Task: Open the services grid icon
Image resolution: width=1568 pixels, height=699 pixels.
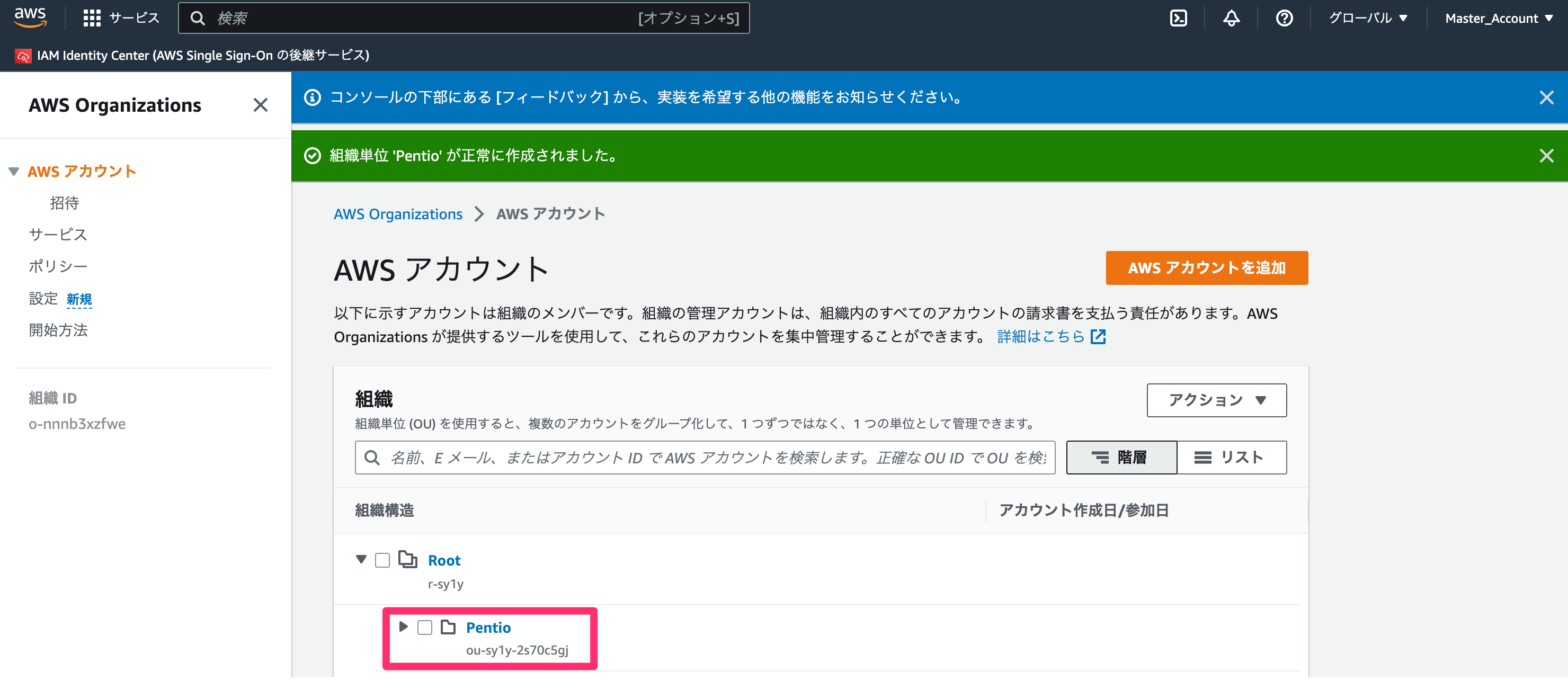Action: [x=91, y=18]
